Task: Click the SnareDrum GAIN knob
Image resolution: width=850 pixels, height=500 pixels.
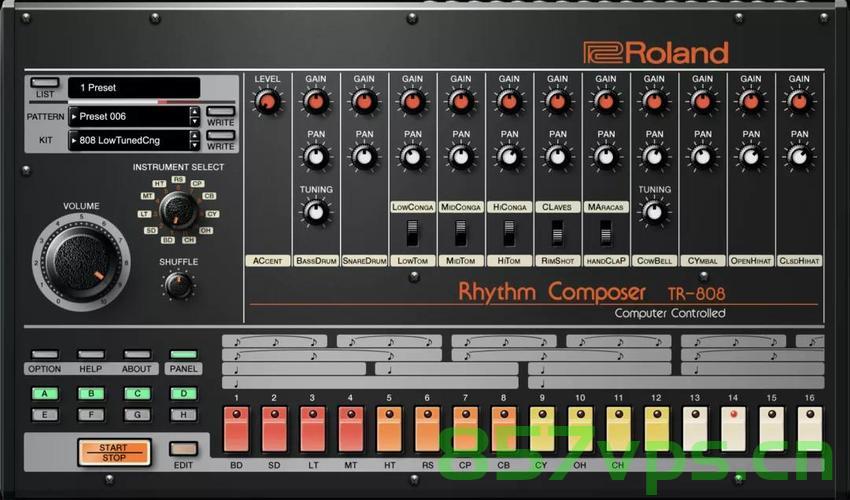Action: pyautogui.click(x=364, y=101)
